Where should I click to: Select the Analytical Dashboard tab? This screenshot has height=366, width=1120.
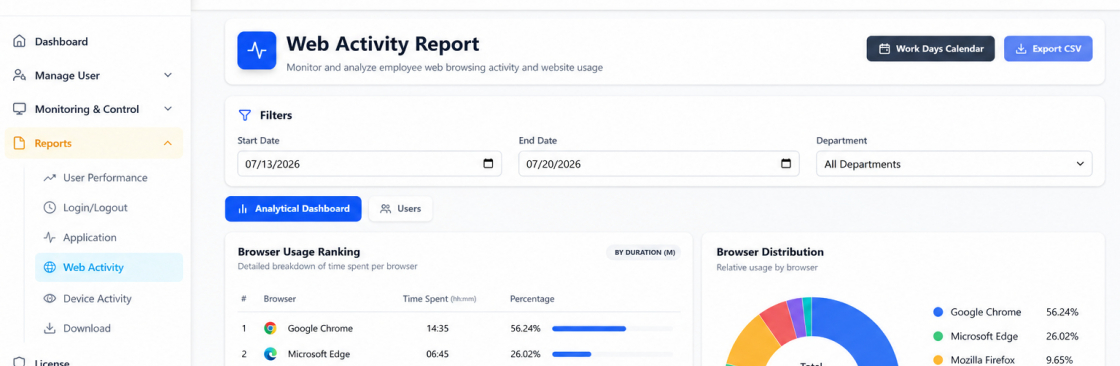293,209
